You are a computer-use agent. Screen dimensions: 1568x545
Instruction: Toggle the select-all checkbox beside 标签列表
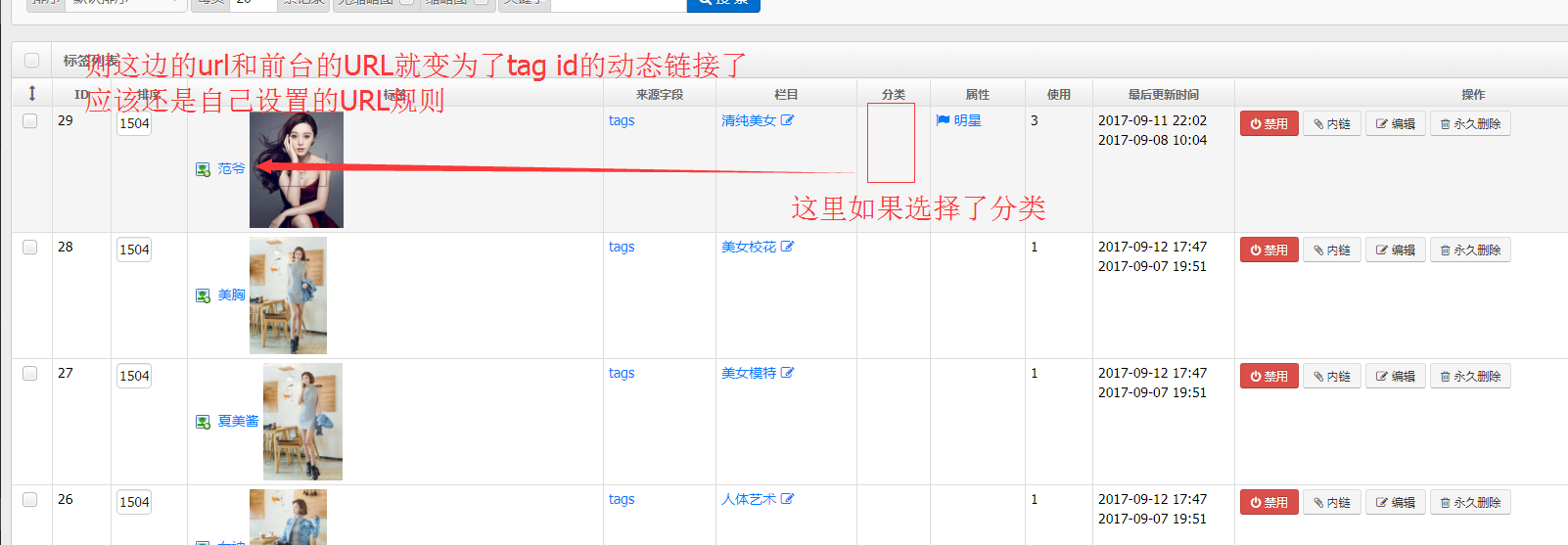(x=32, y=61)
